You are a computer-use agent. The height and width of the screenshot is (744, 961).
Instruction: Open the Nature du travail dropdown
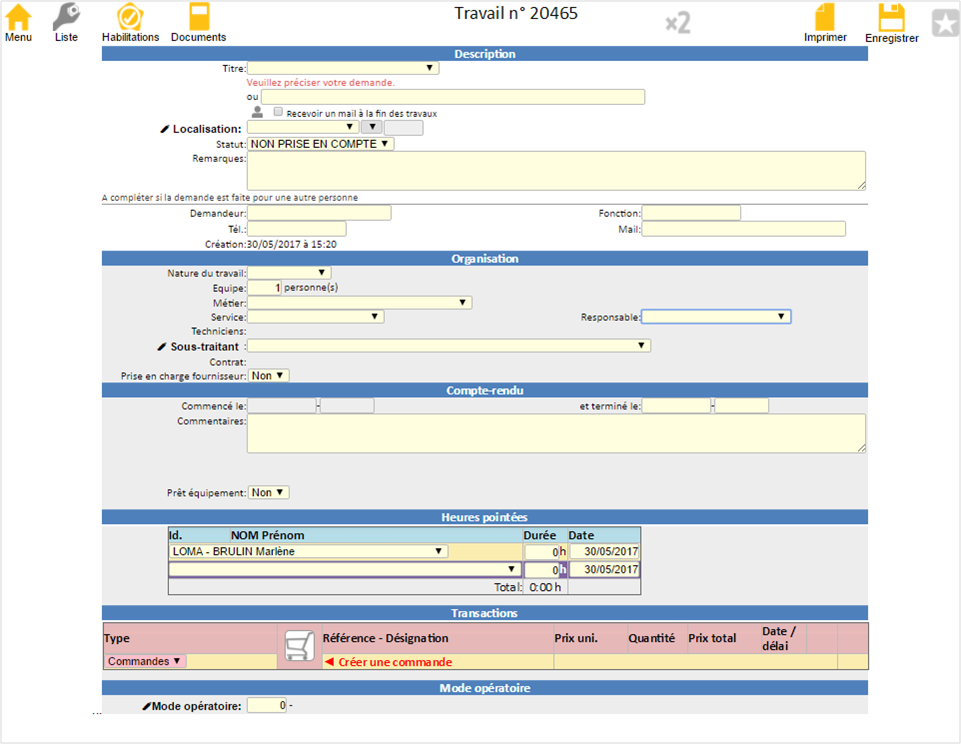click(289, 273)
